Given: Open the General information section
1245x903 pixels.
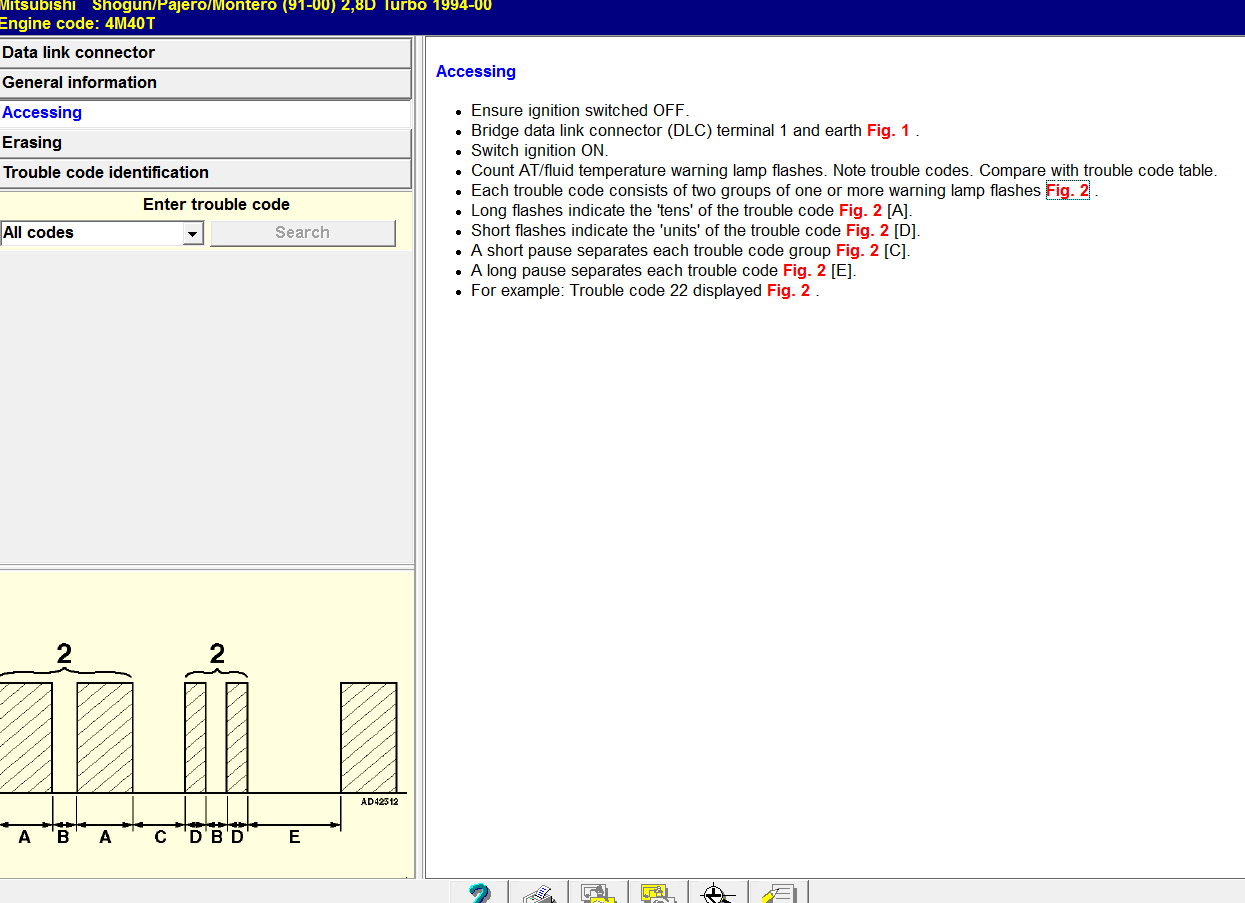Looking at the screenshot, I should coord(205,83).
